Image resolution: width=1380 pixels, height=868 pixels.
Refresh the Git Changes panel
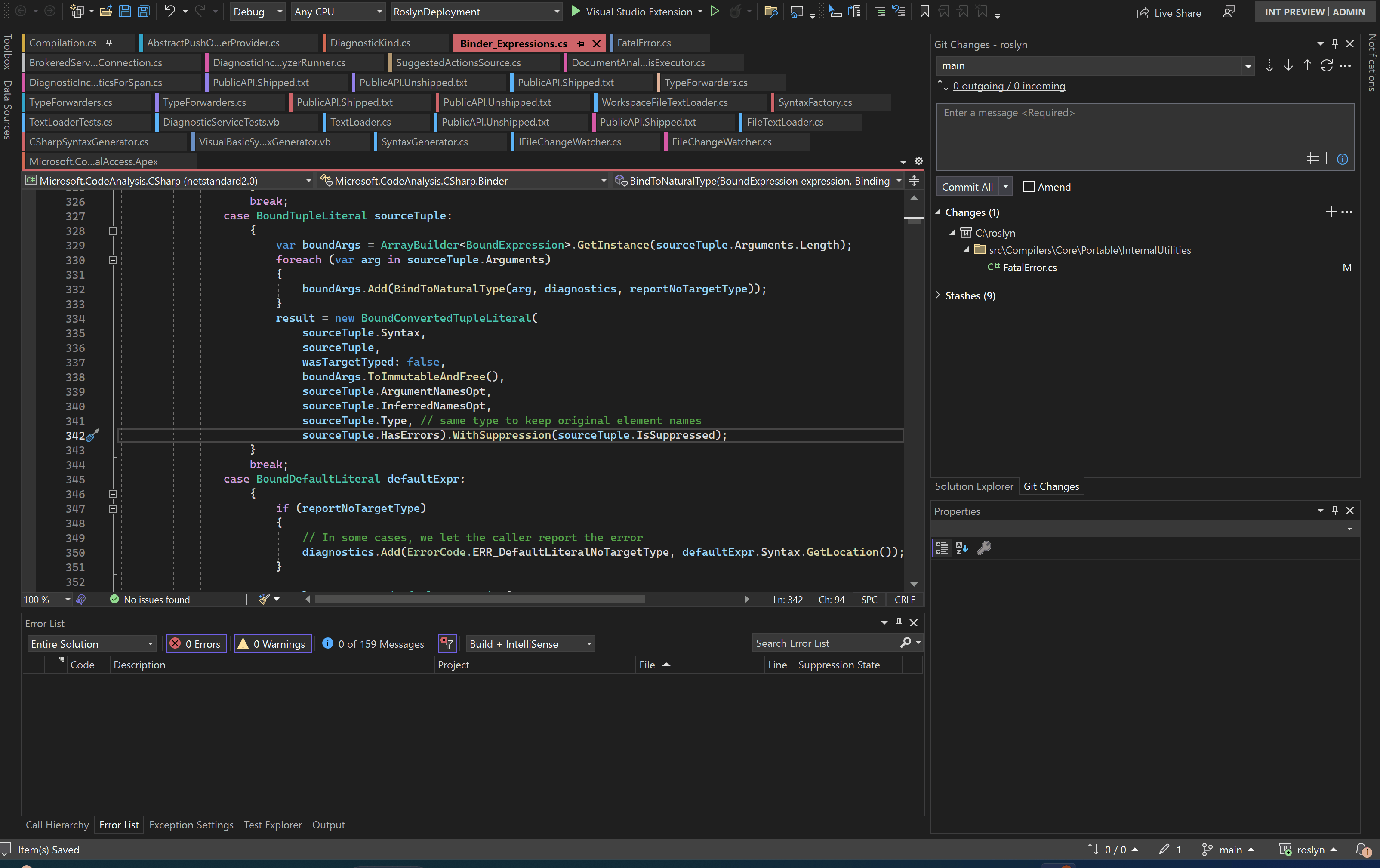(x=1327, y=65)
